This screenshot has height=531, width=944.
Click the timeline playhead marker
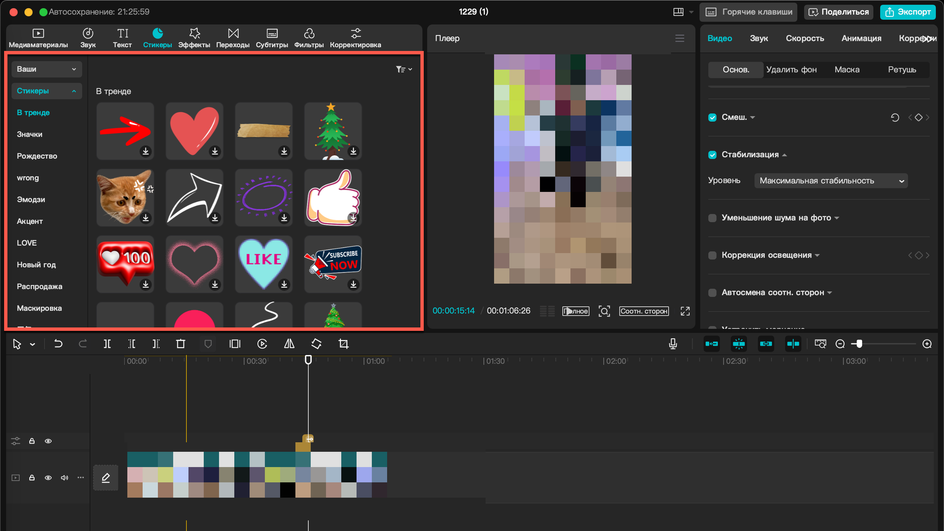coord(308,359)
